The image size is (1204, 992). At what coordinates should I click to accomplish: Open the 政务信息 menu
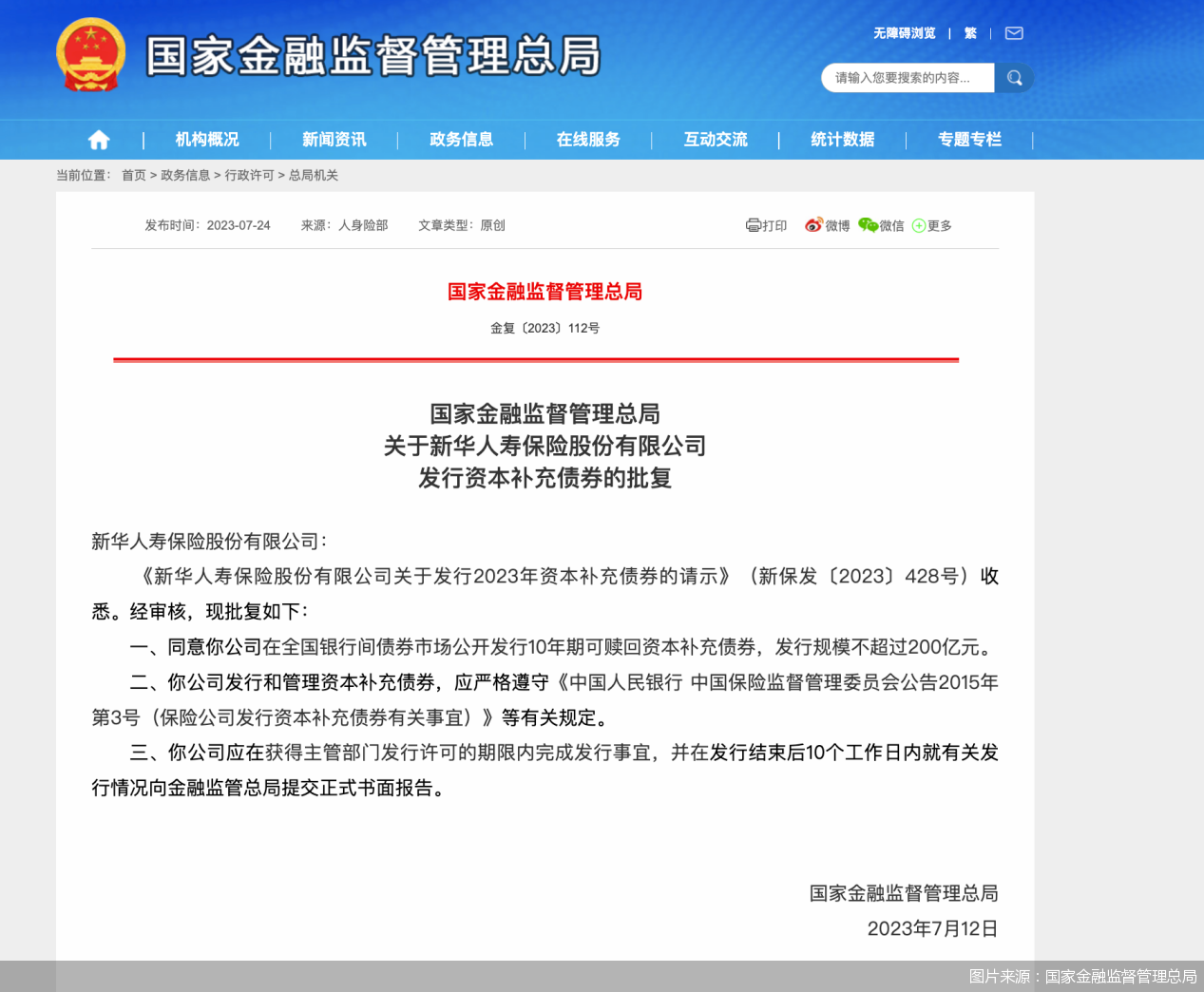[x=462, y=140]
